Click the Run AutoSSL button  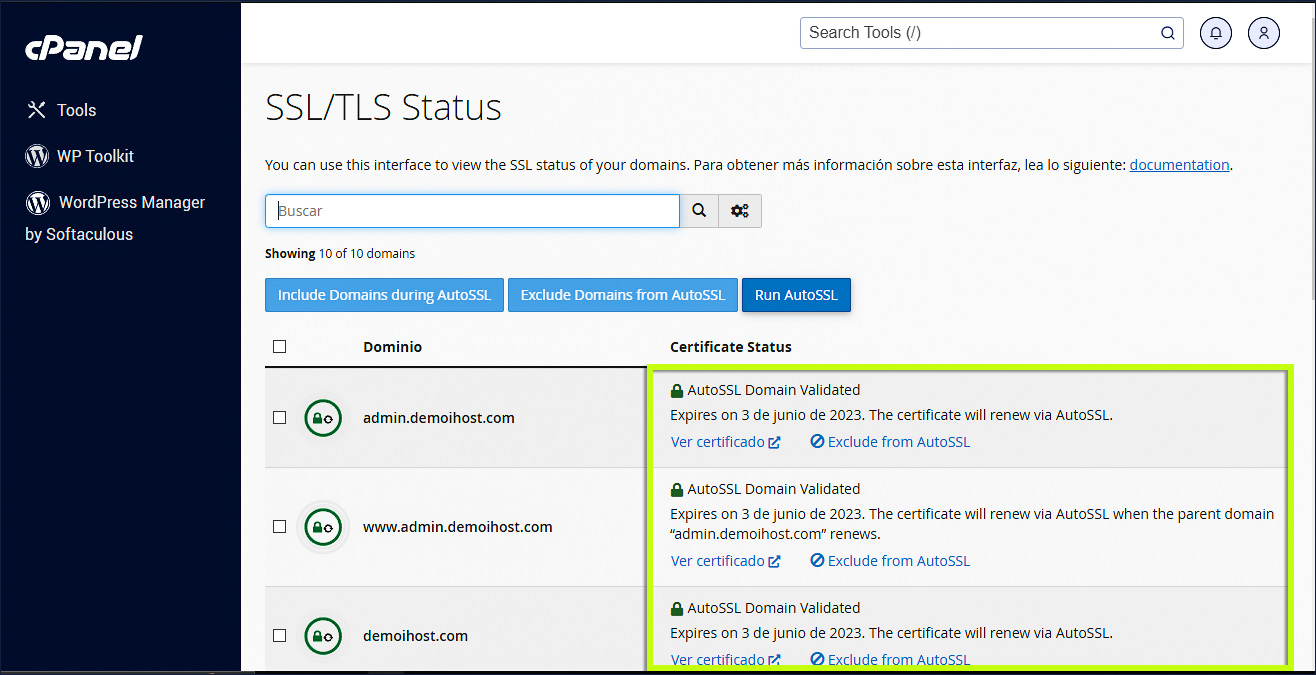(x=796, y=295)
